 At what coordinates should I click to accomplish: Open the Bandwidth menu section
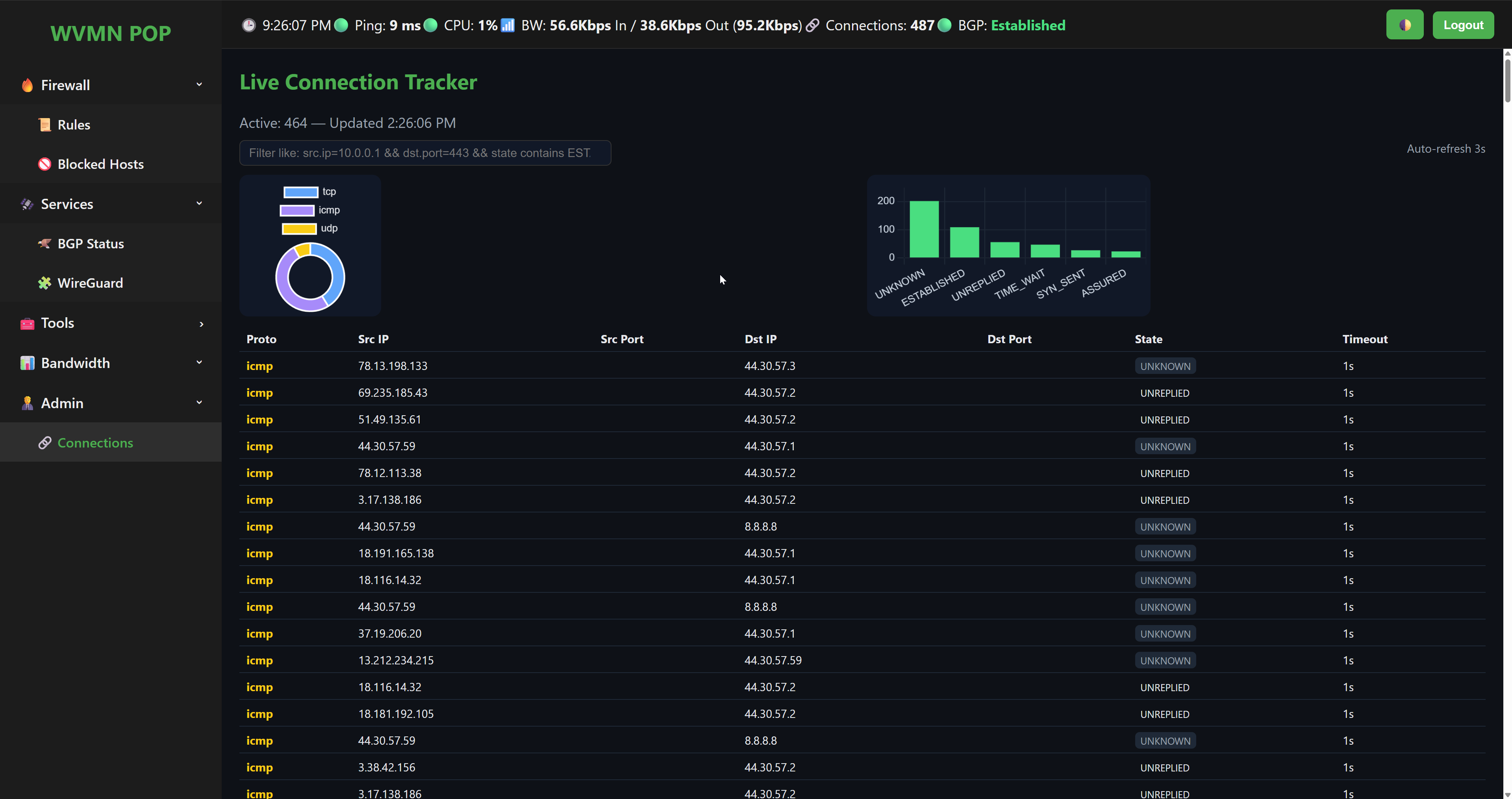75,363
